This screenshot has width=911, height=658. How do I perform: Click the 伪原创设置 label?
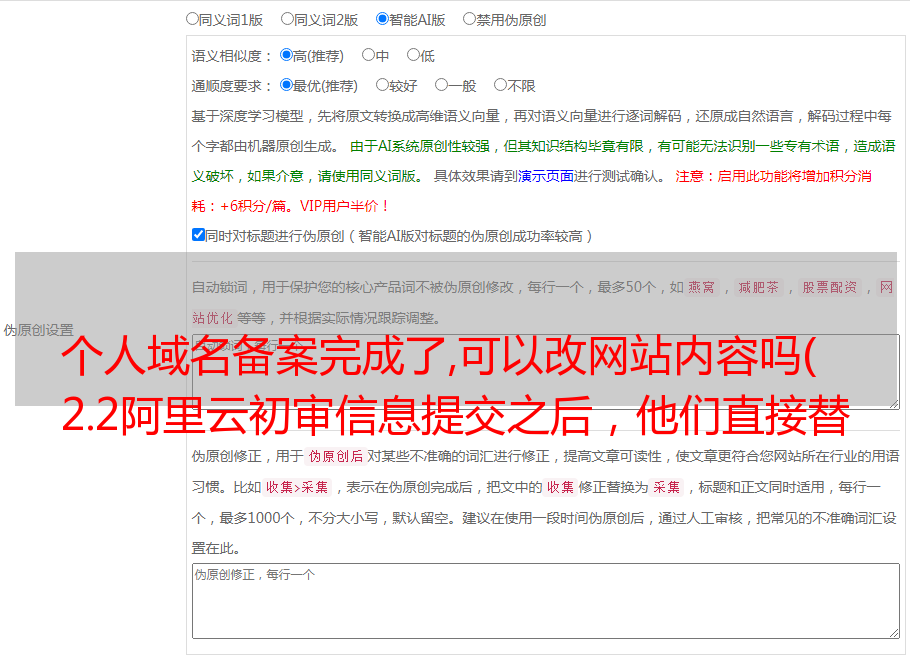pyautogui.click(x=38, y=330)
